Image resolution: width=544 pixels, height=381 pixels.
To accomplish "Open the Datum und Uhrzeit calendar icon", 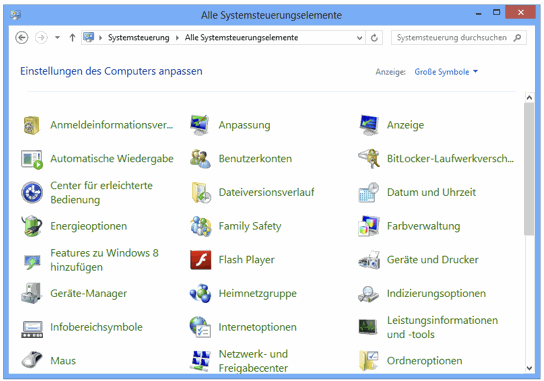I will 368,192.
